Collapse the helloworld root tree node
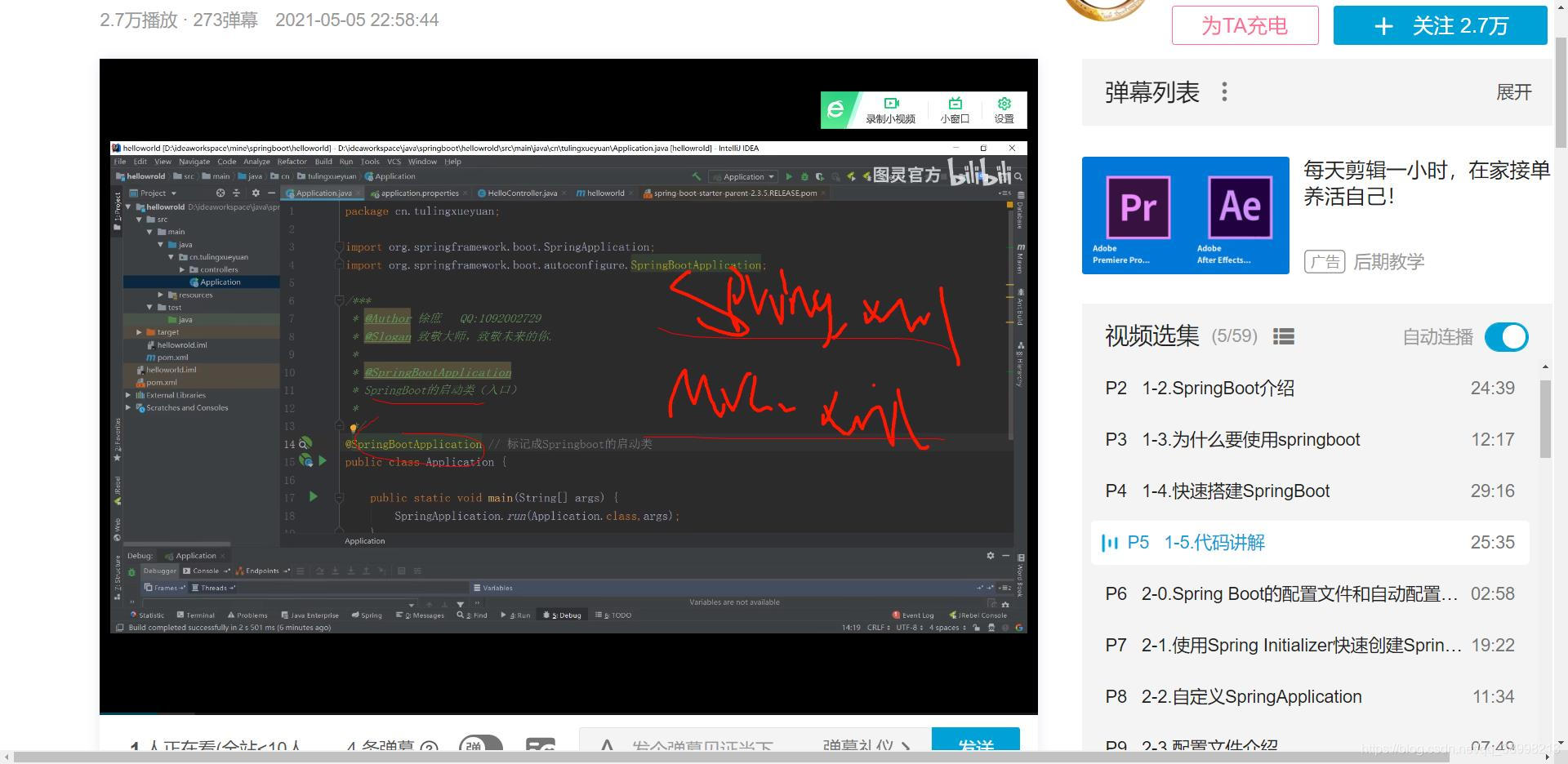 point(128,207)
